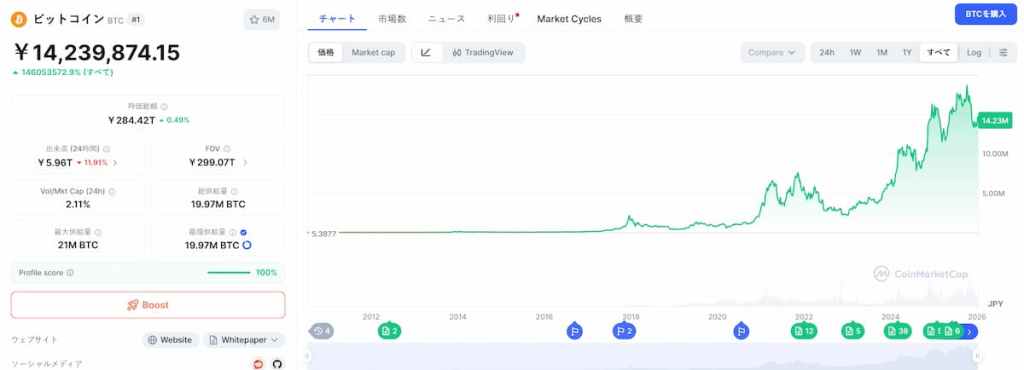This screenshot has width=1024, height=370.
Task: Click the Bitcoin logo icon
Action: coord(19,20)
